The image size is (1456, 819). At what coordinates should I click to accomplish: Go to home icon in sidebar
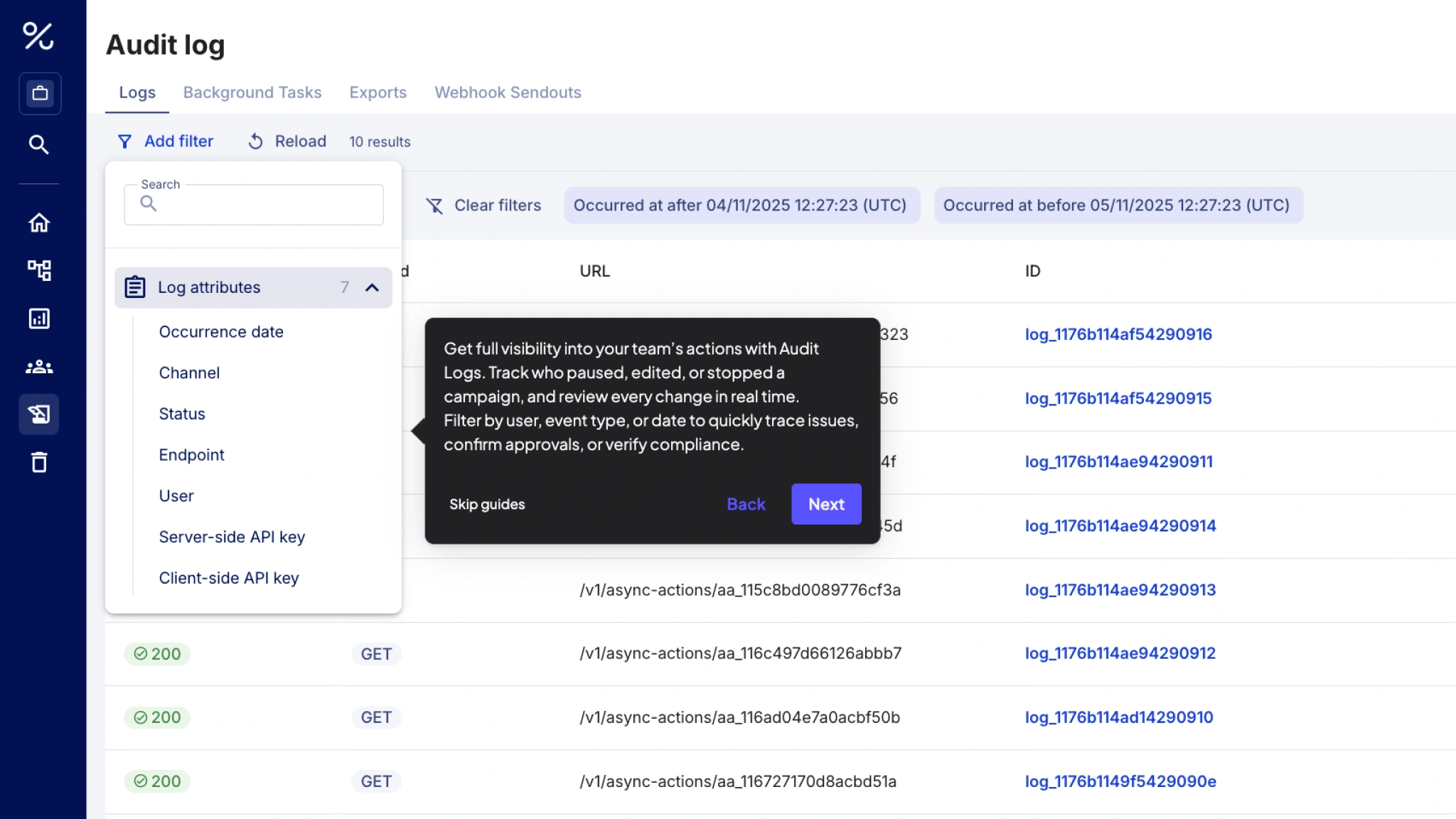point(38,223)
